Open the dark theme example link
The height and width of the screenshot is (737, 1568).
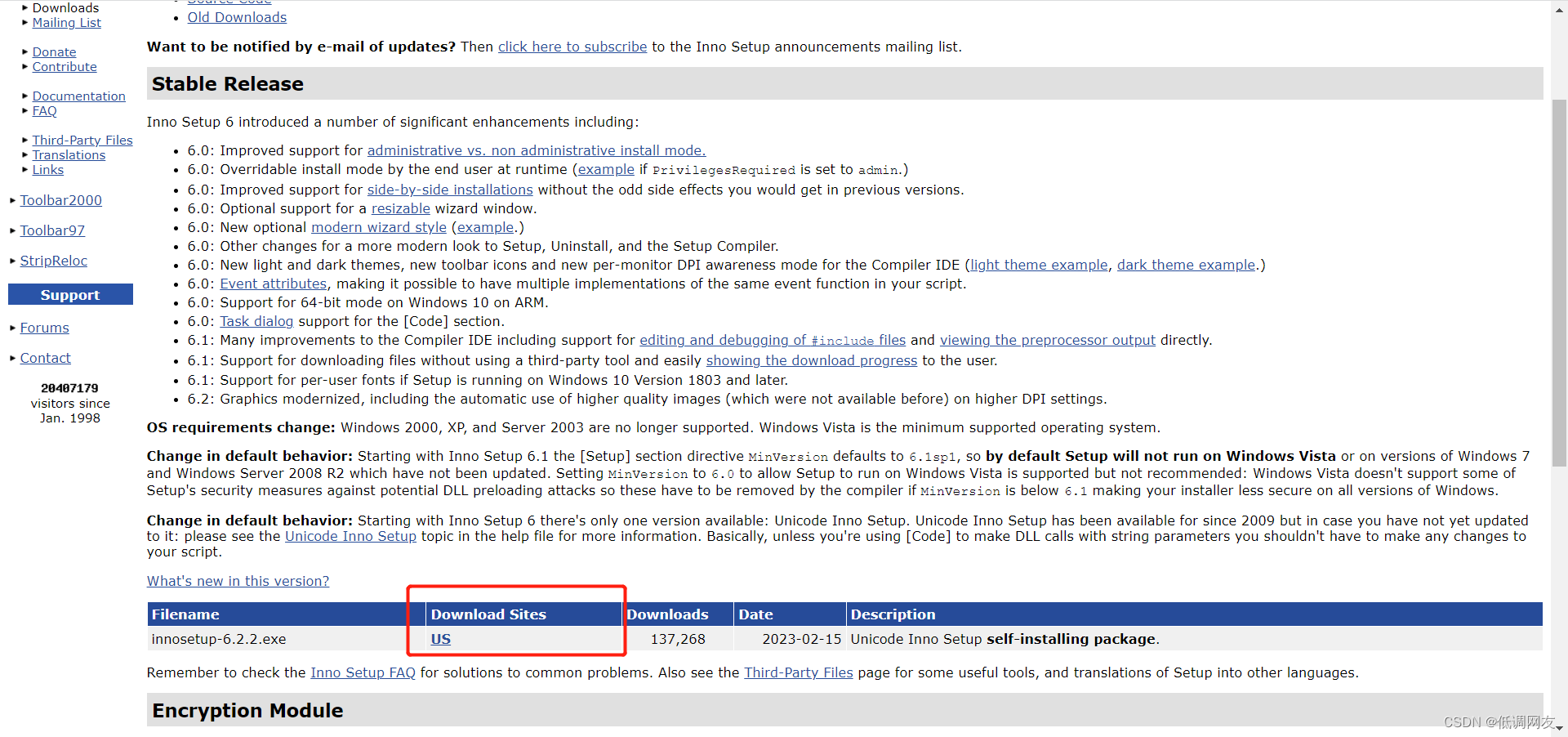[1186, 265]
